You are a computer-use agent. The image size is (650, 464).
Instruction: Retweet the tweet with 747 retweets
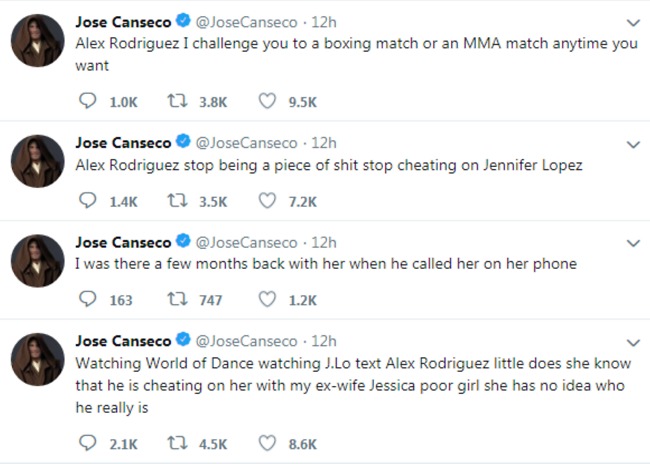[177, 299]
